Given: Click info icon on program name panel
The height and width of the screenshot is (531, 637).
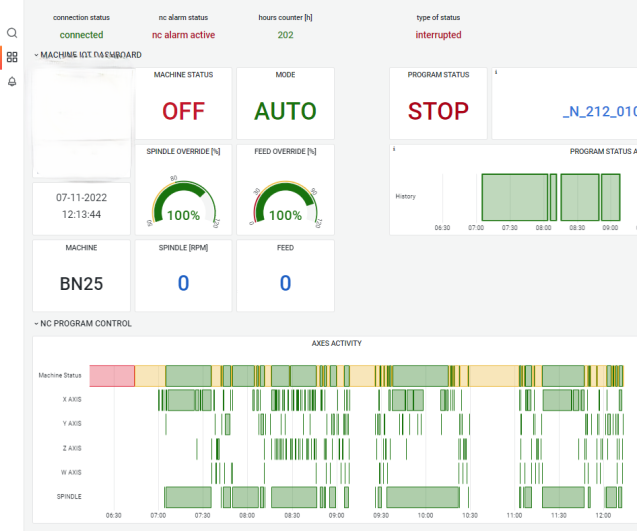Looking at the screenshot, I should point(495,73).
